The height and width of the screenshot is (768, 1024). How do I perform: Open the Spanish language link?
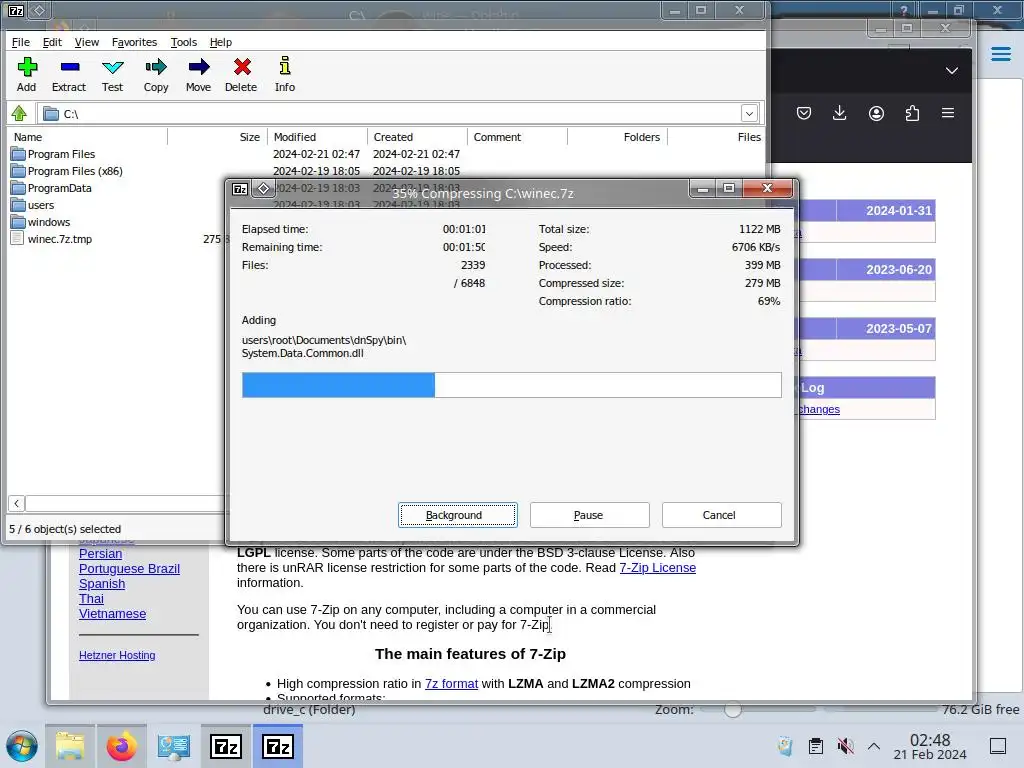coord(102,584)
